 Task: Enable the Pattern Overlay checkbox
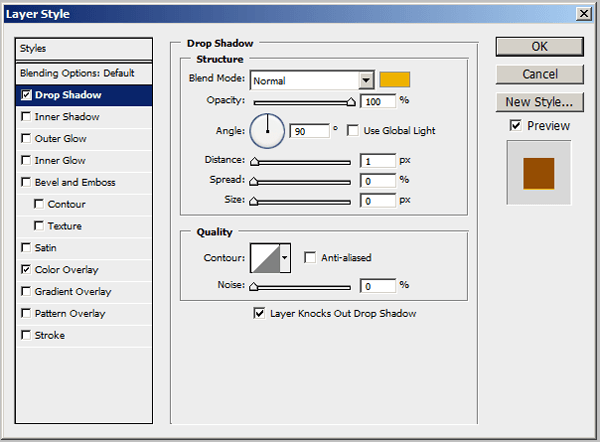pyautogui.click(x=26, y=313)
